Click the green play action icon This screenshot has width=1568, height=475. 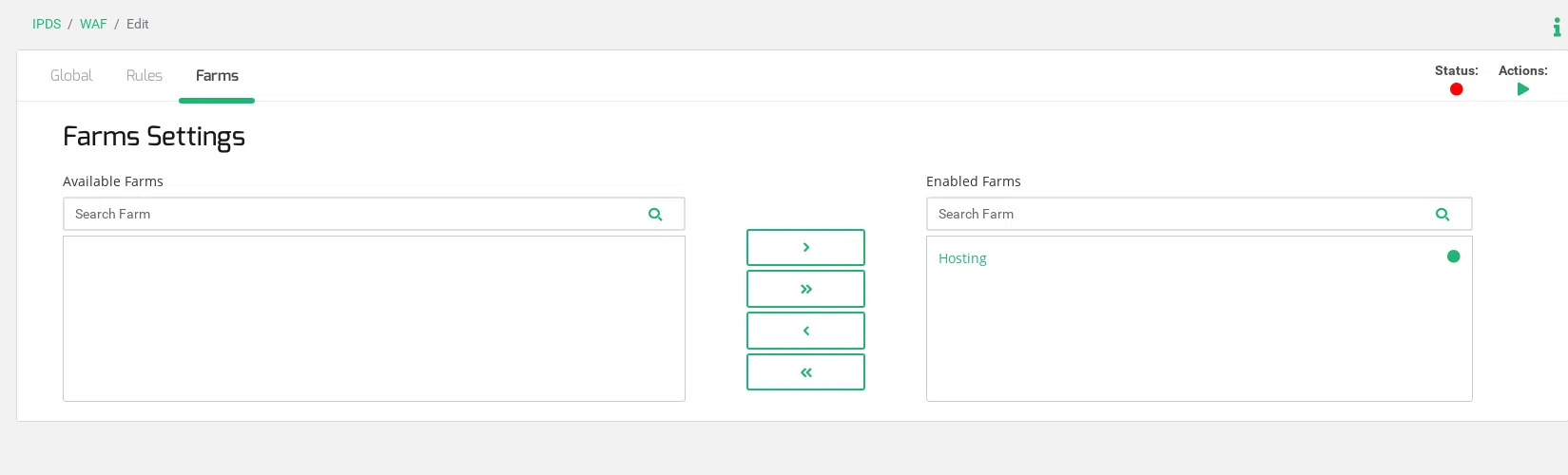pyautogui.click(x=1523, y=89)
